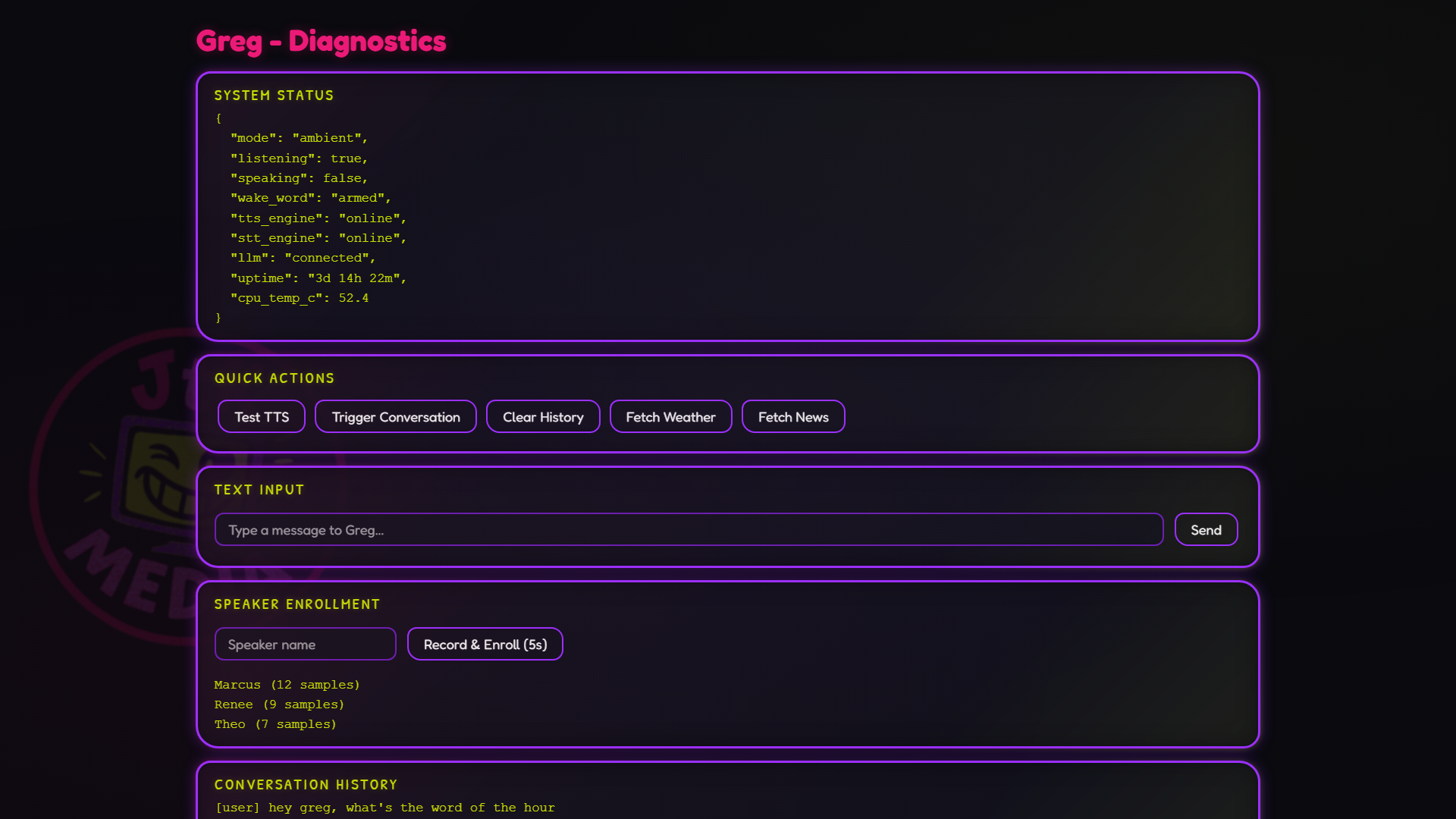Start a Trigger Conversation action
Screen dimensions: 1456x819
396,416
